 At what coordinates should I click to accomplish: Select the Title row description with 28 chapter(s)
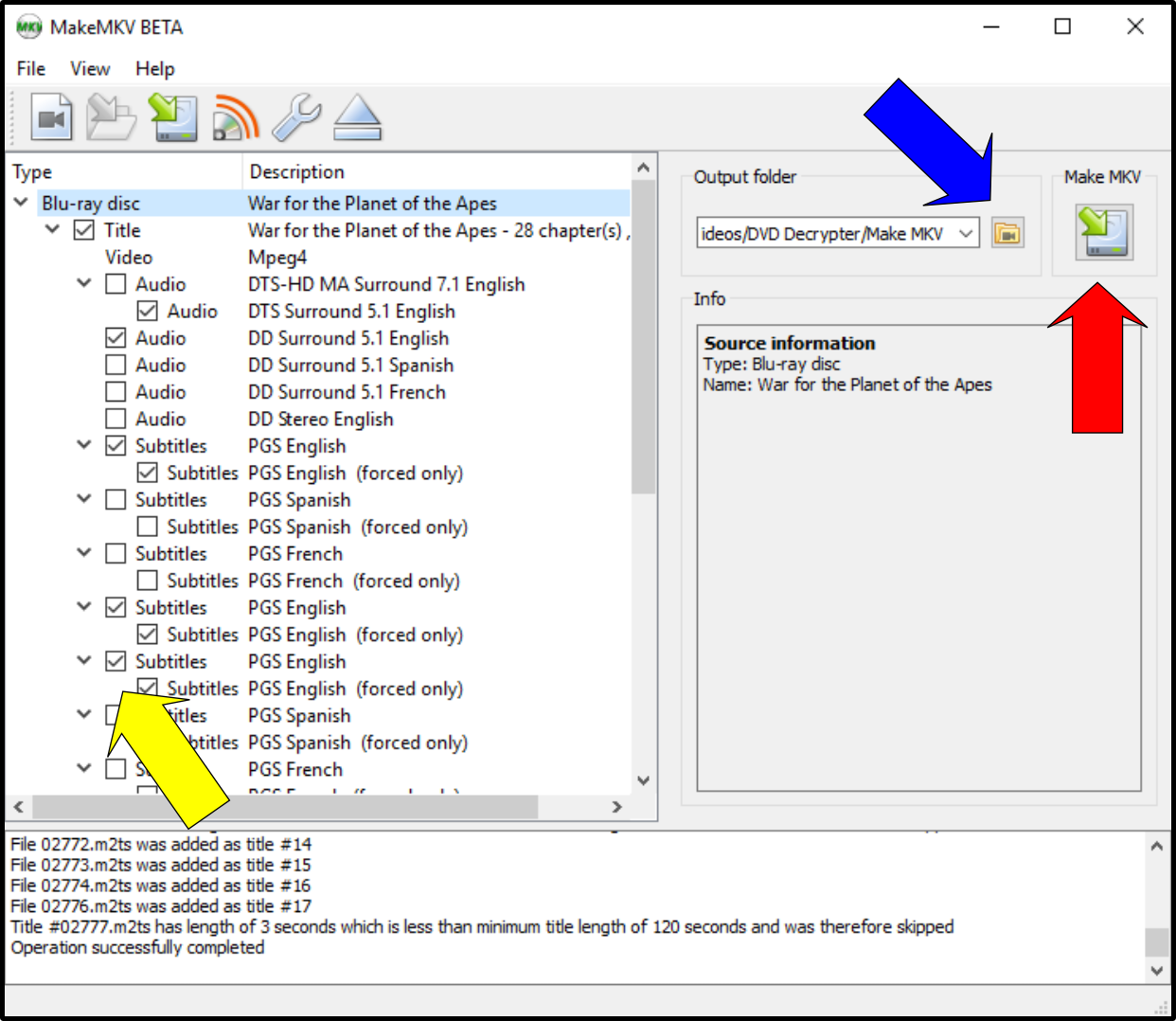coord(439,230)
